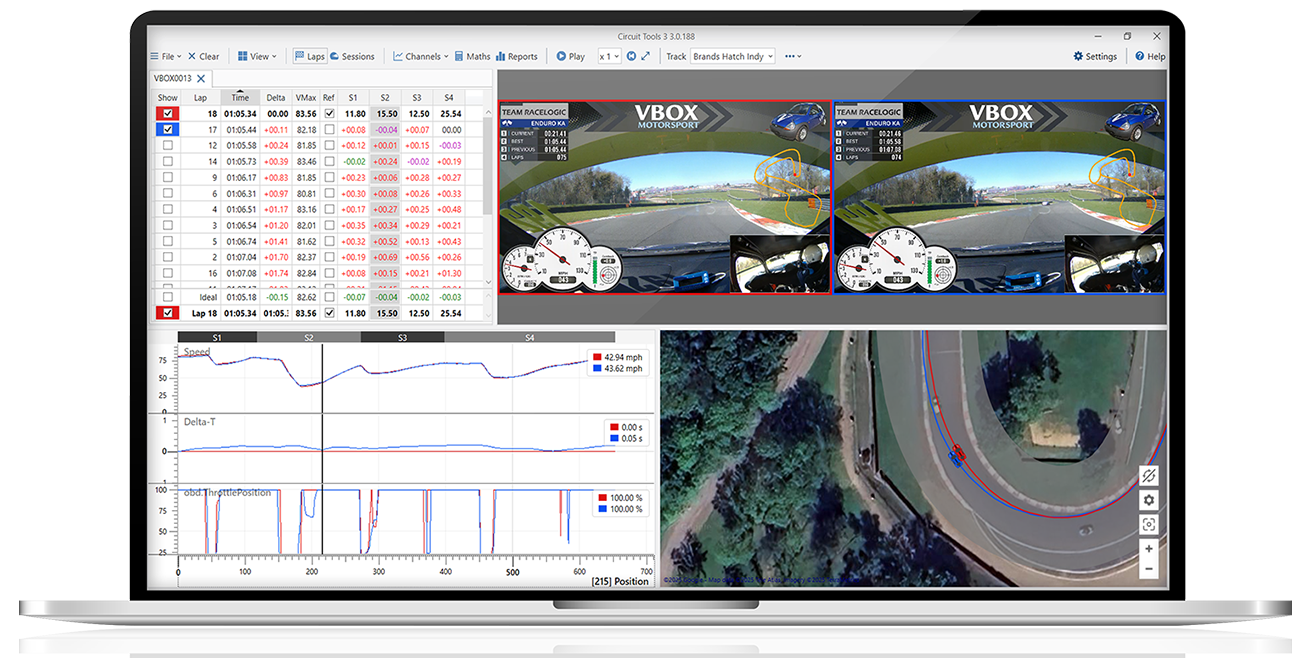
Task: Open map settings gear on satellite view
Action: 1149,501
